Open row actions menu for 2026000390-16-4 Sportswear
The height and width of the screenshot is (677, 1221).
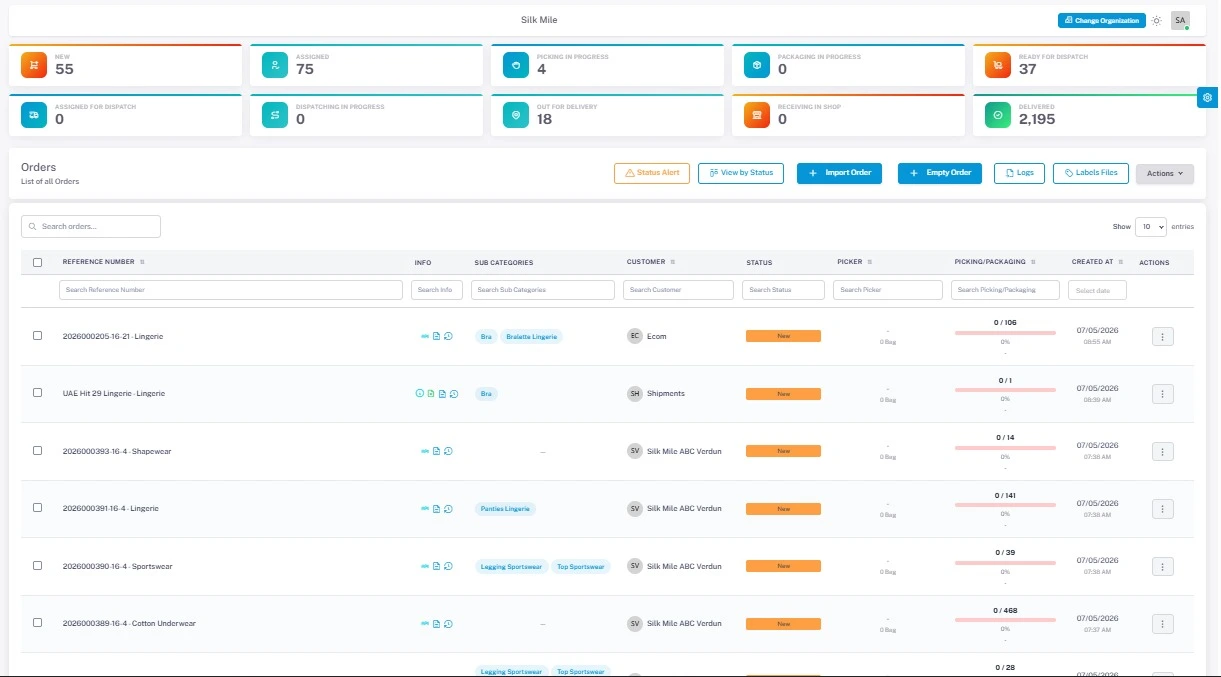point(1163,566)
